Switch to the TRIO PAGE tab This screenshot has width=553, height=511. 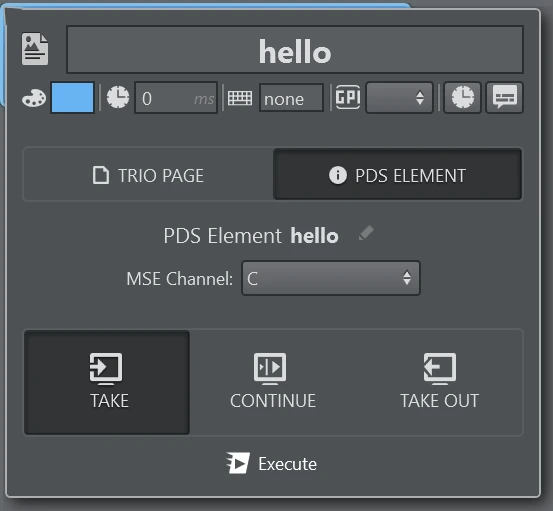[x=148, y=175]
